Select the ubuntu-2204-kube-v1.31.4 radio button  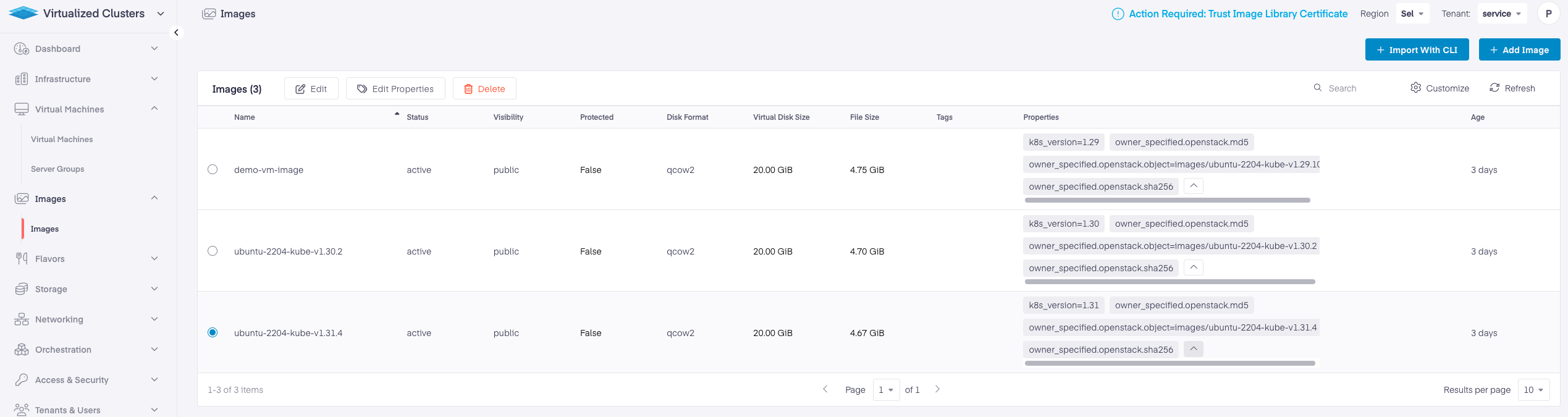tap(213, 332)
